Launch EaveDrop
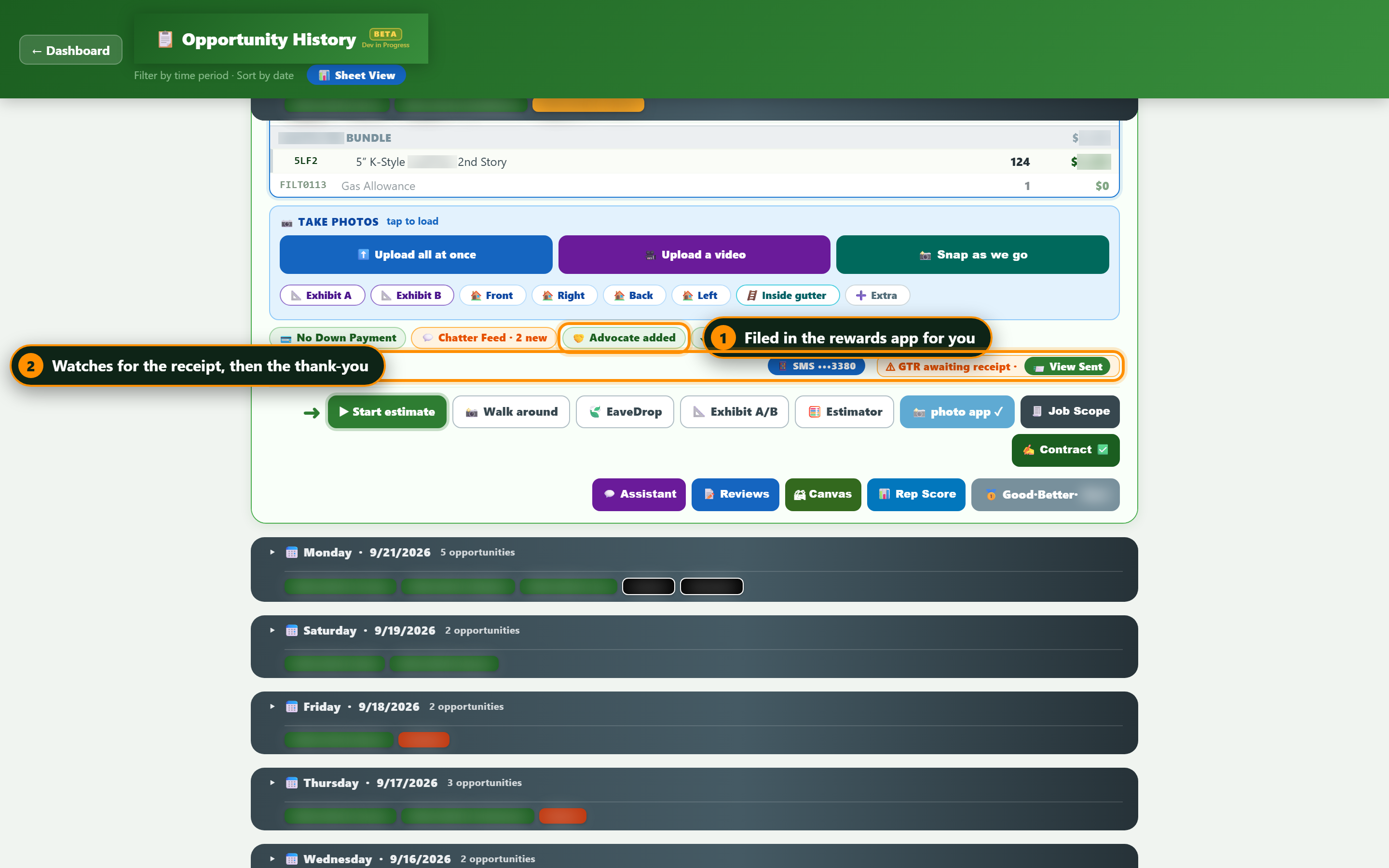 coord(625,412)
